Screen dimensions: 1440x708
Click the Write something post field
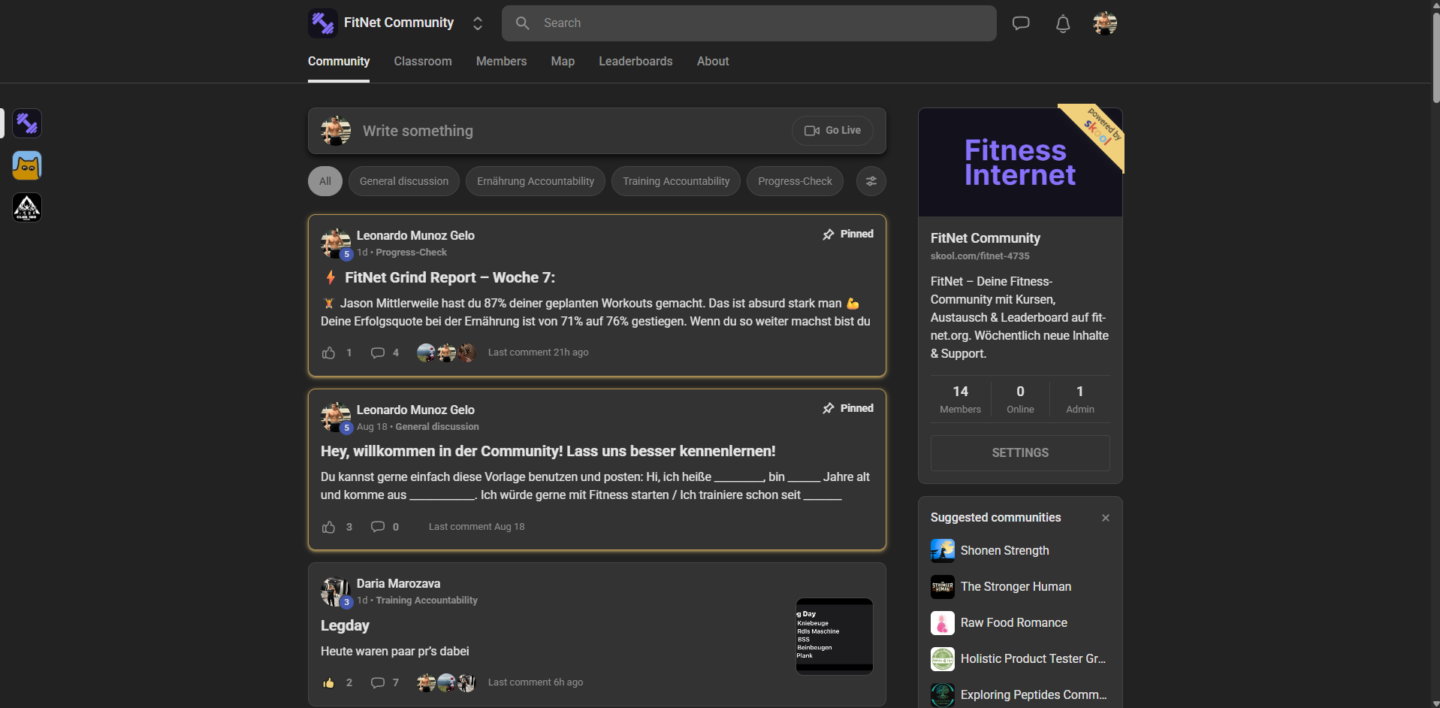pyautogui.click(x=570, y=131)
